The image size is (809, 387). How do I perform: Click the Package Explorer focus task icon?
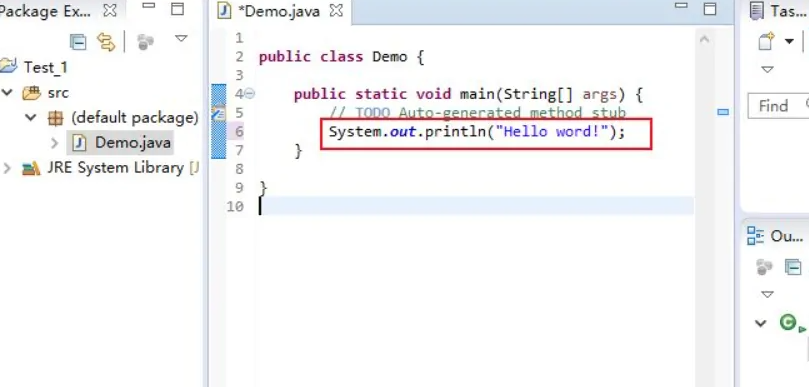(x=145, y=42)
